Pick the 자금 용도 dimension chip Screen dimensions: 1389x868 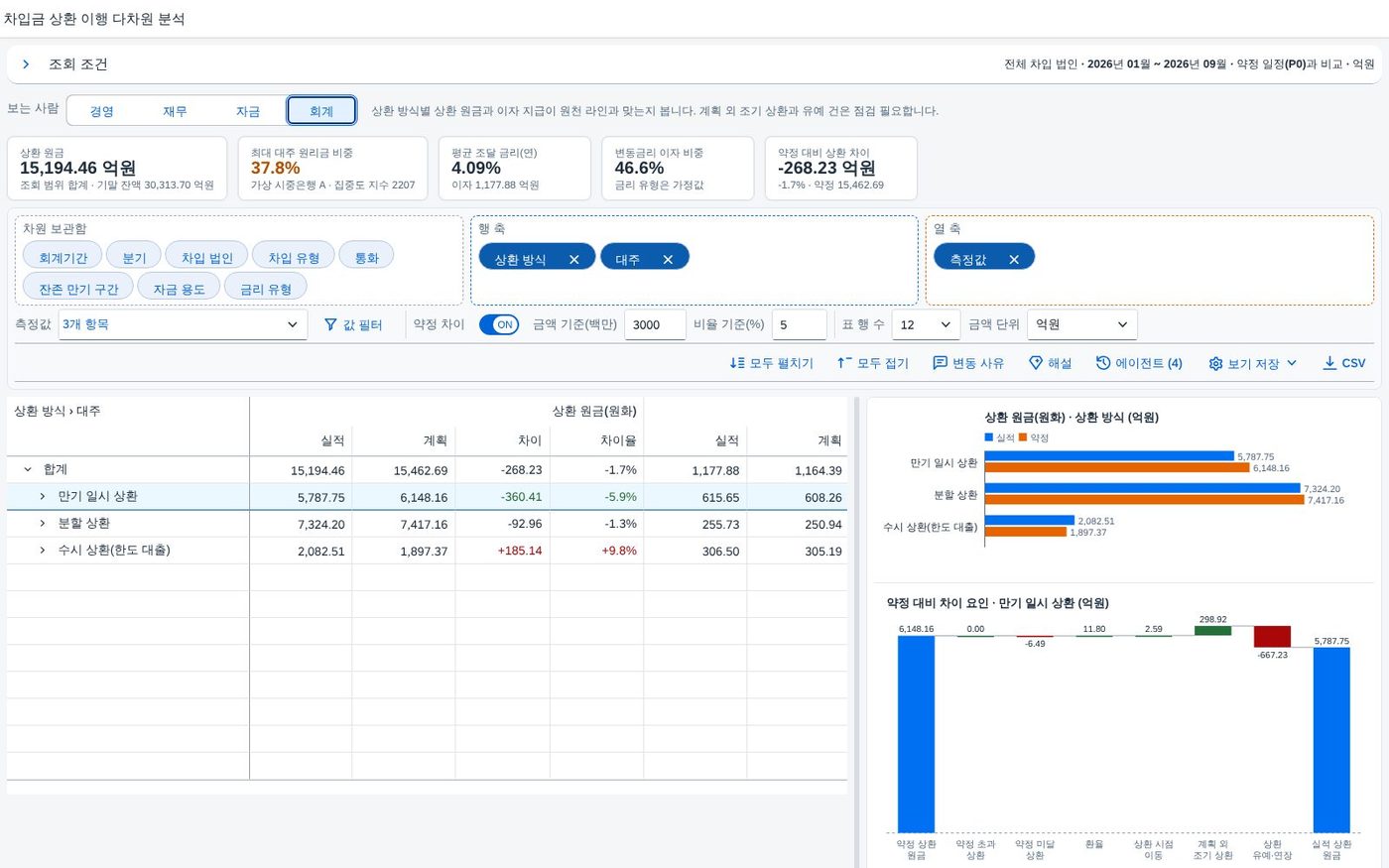179,289
